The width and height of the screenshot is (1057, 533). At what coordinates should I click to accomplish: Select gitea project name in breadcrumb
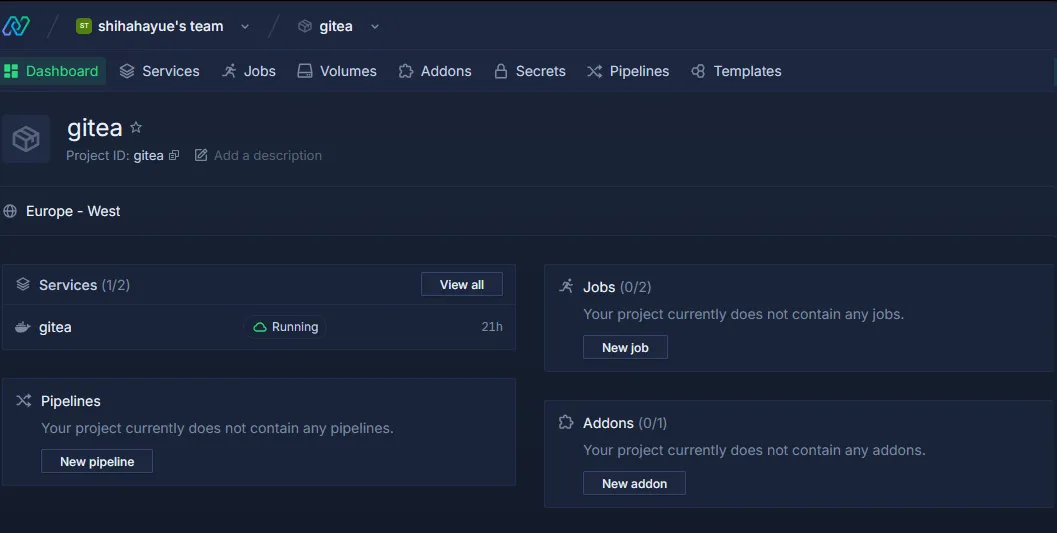click(336, 26)
